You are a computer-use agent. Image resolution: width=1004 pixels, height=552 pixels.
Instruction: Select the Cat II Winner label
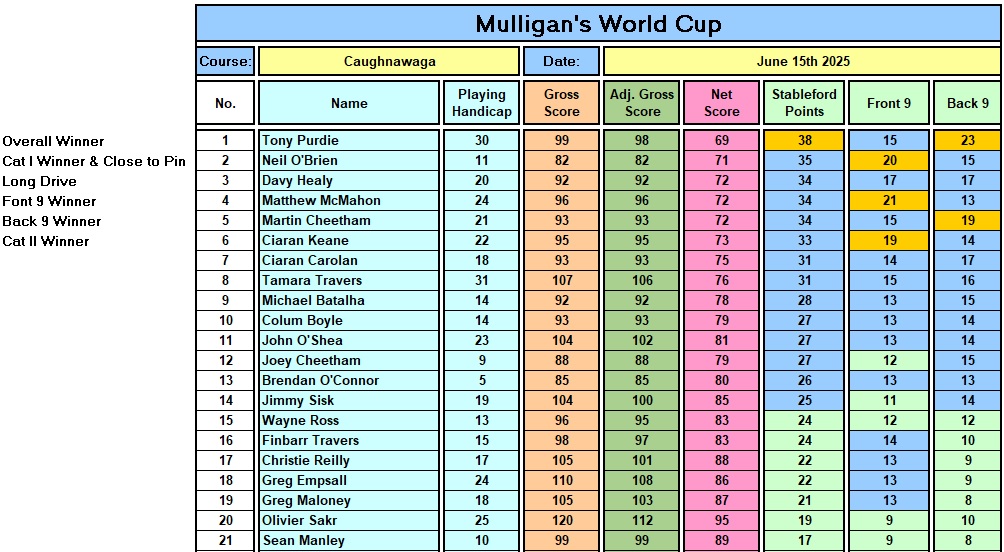[46, 242]
